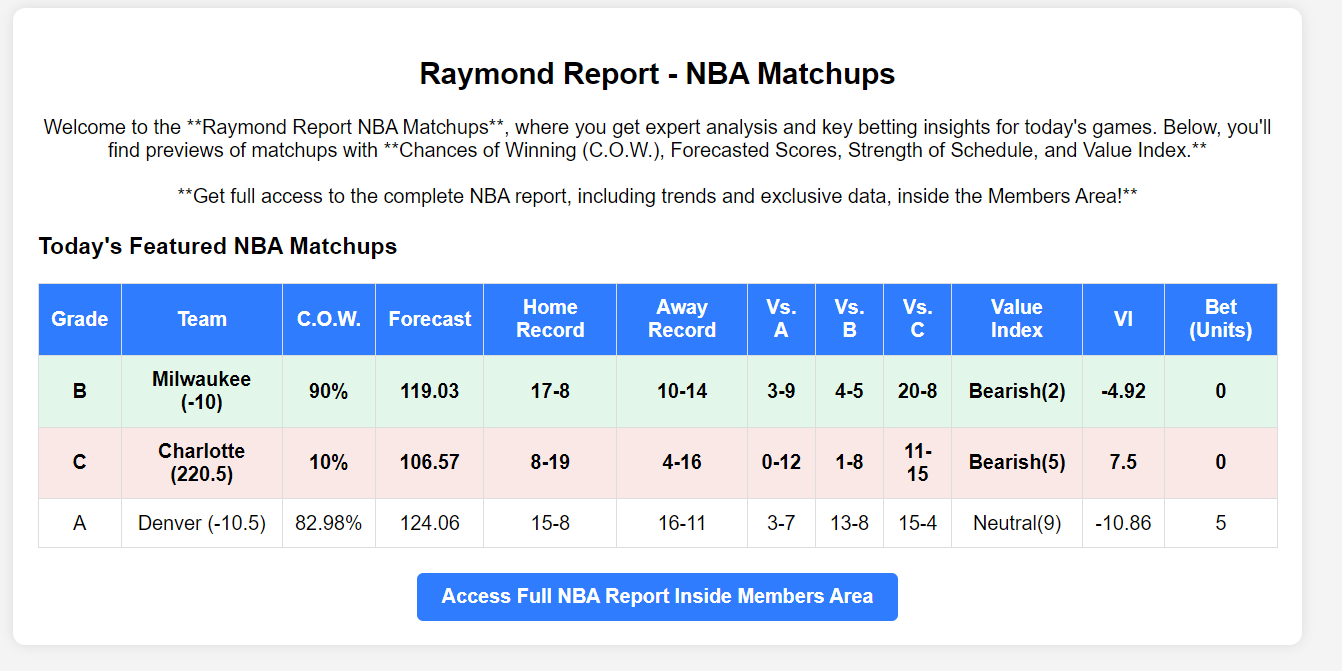Viewport: 1342px width, 671px height.
Task: Click grade C in Charlotte row
Action: coord(80,463)
